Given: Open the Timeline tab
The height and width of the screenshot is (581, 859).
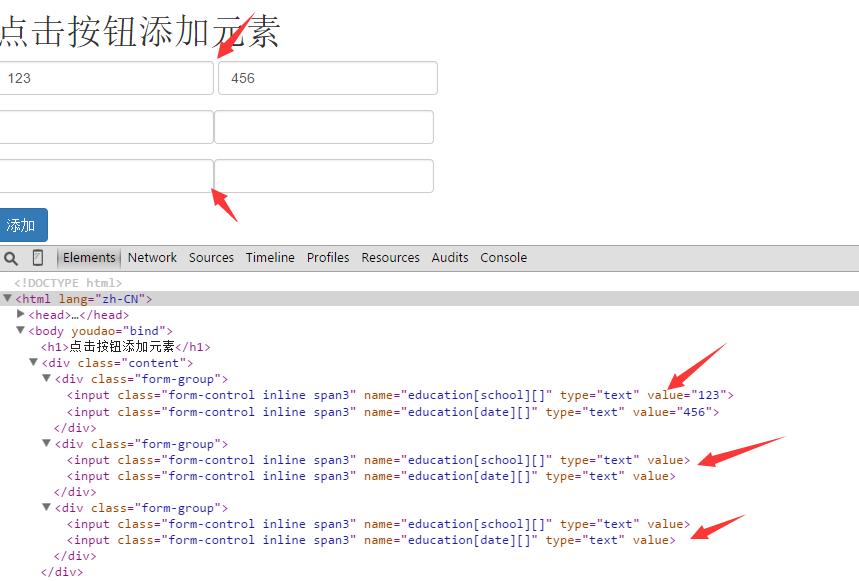Looking at the screenshot, I should [270, 257].
